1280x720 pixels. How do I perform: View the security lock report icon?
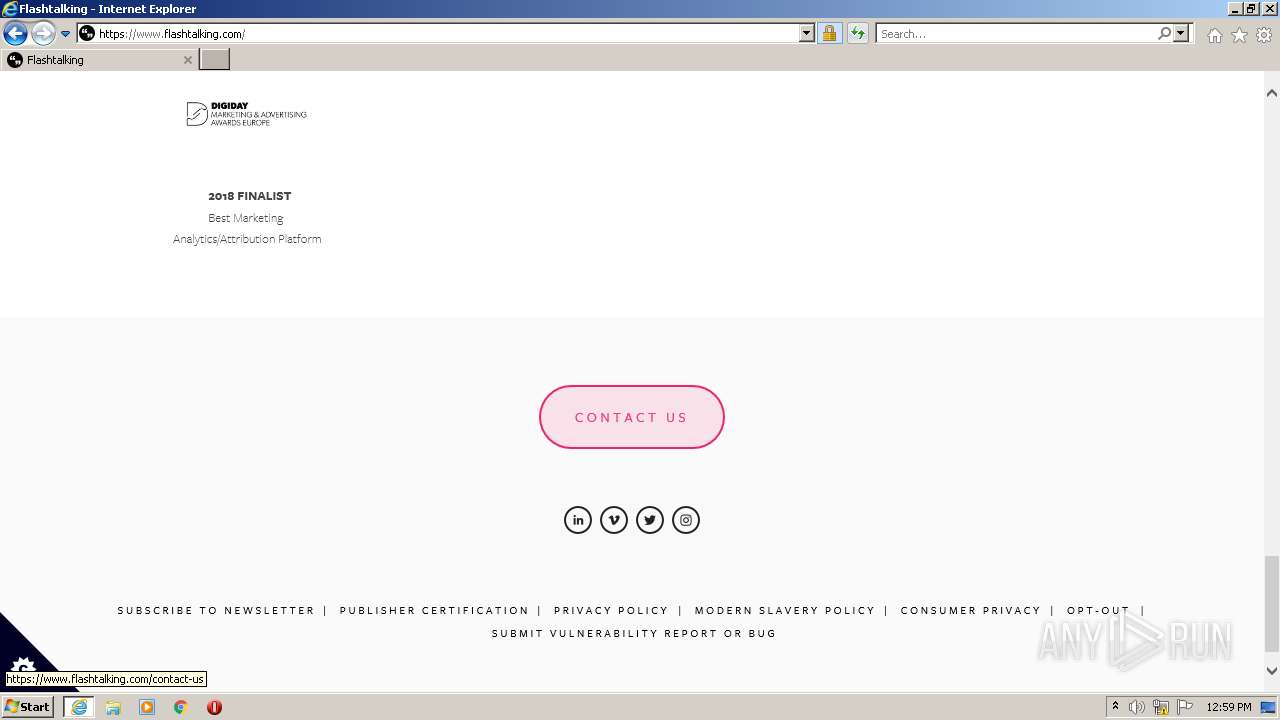pyautogui.click(x=829, y=33)
